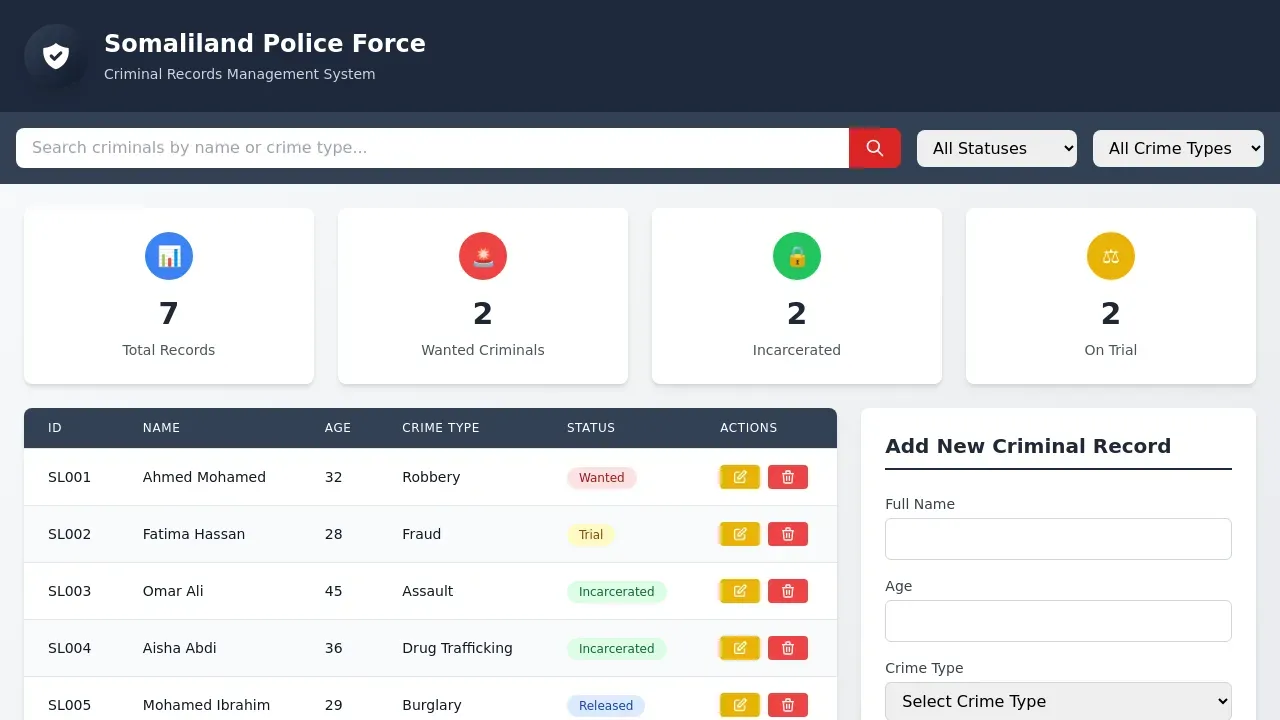Viewport: 1280px width, 720px height.
Task: Delete Omar Ali's record
Action: click(787, 591)
